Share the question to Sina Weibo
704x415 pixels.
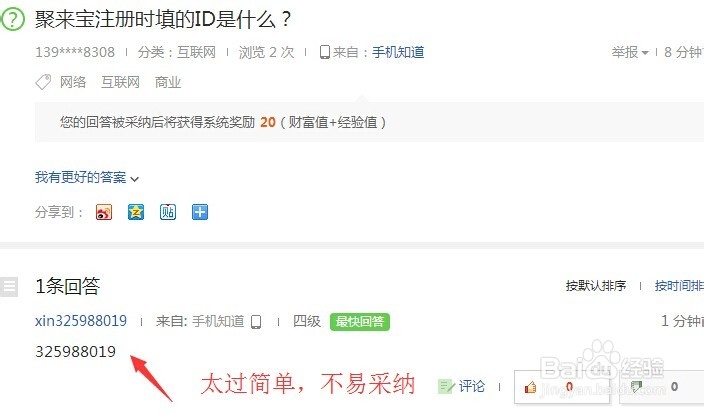tap(104, 212)
